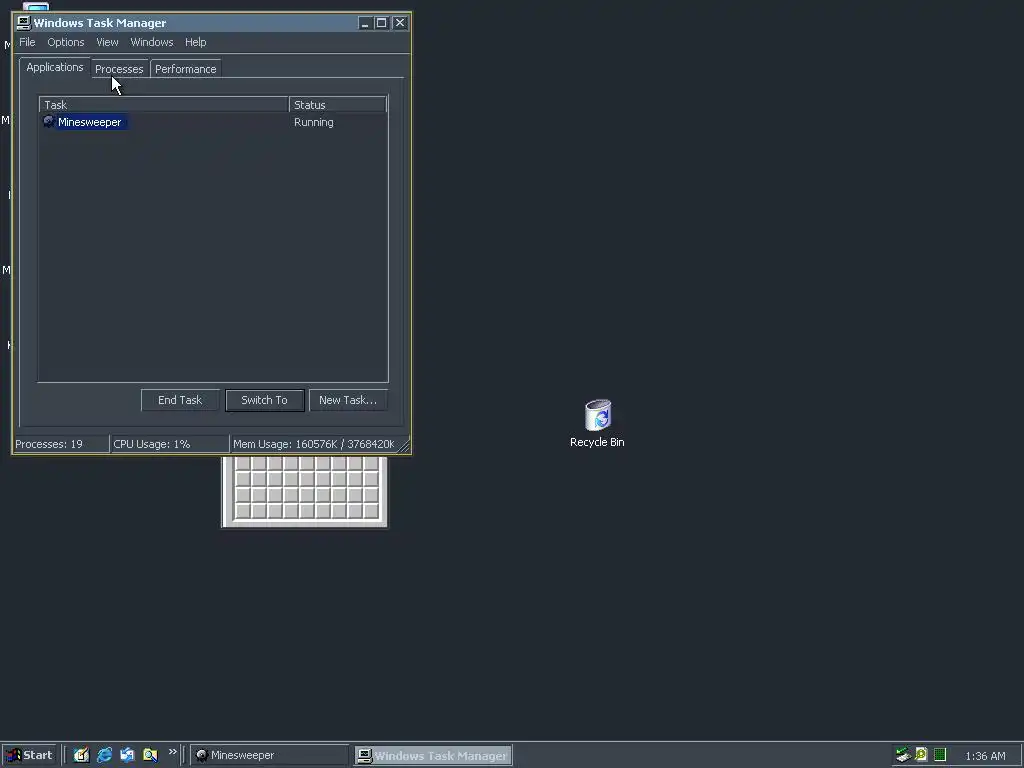1024x768 pixels.
Task: Click the Windows Task Manager taskbar button
Action: [434, 755]
